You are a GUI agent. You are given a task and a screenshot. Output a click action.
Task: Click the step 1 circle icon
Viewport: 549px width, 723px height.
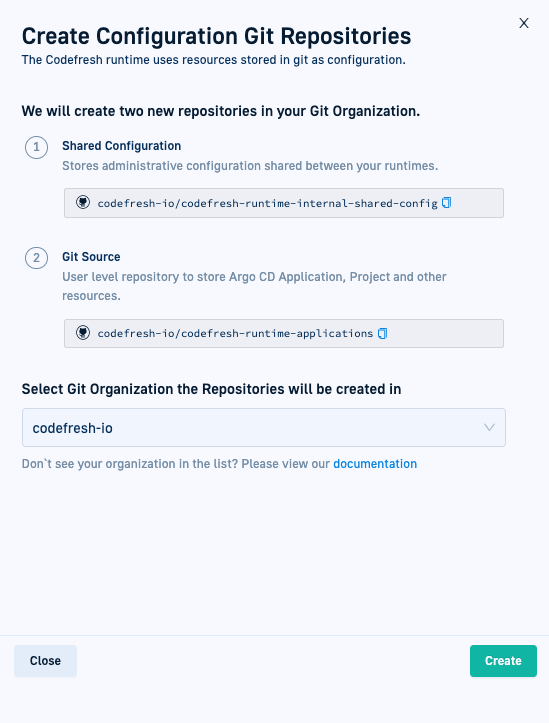pos(36,148)
